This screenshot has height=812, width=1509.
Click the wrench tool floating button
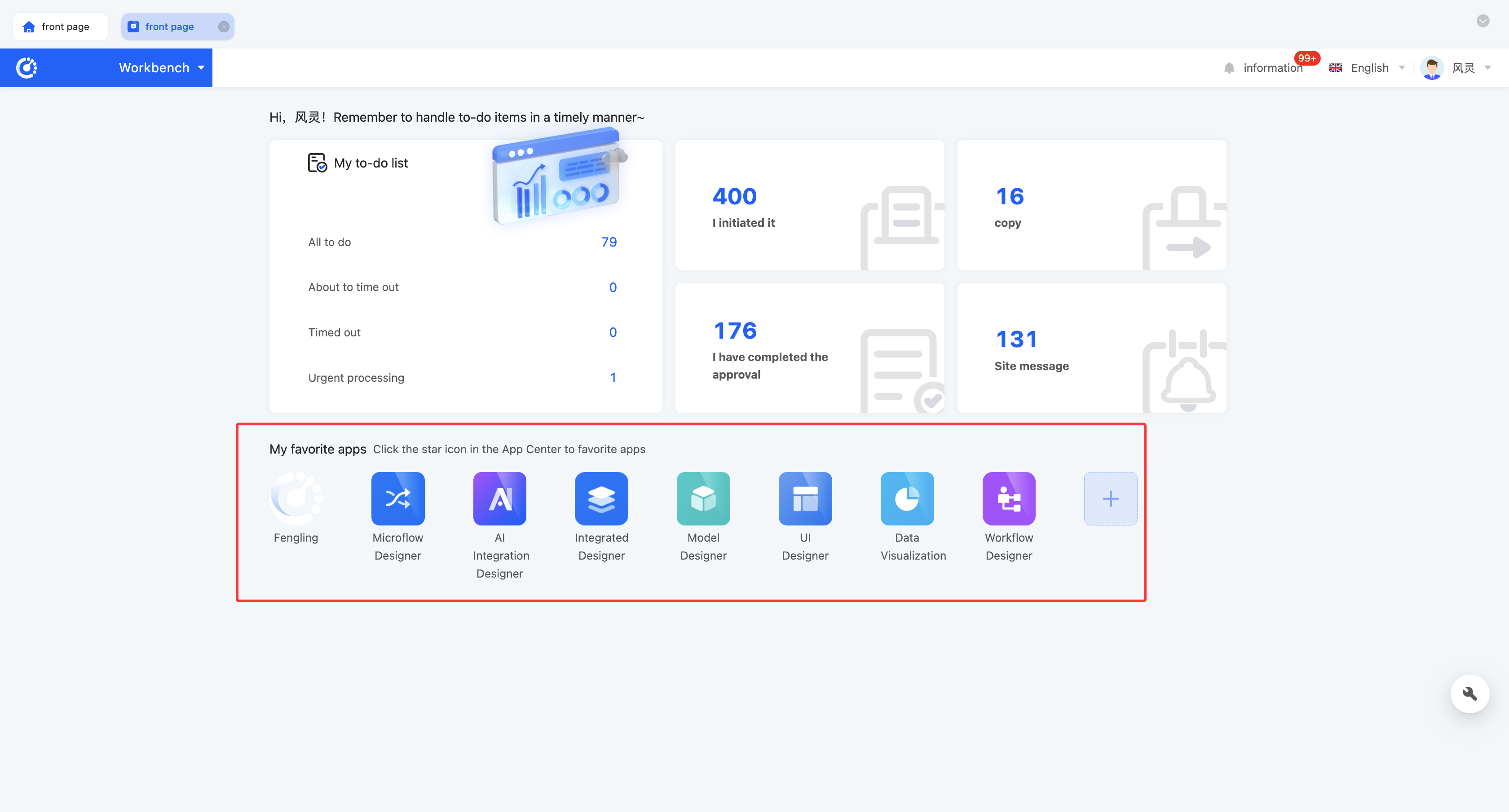(1469, 693)
